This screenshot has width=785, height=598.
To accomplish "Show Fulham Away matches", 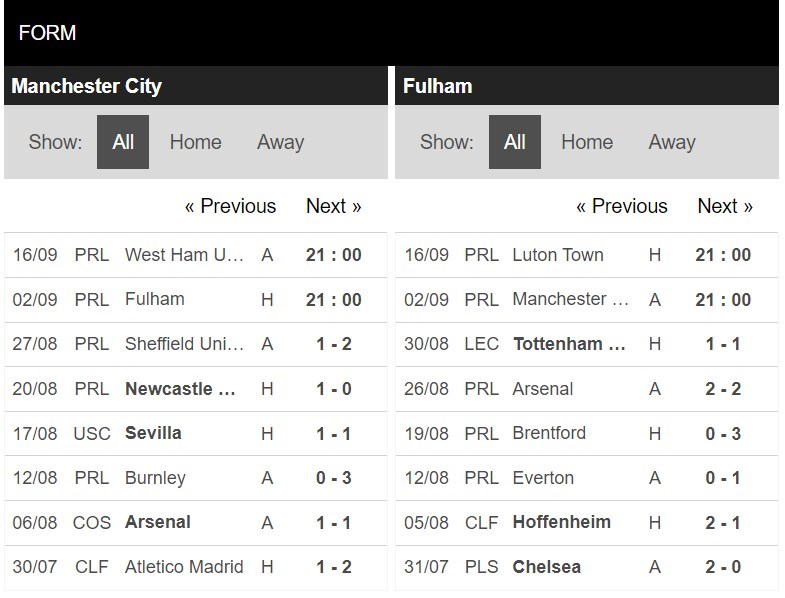I will pos(672,142).
